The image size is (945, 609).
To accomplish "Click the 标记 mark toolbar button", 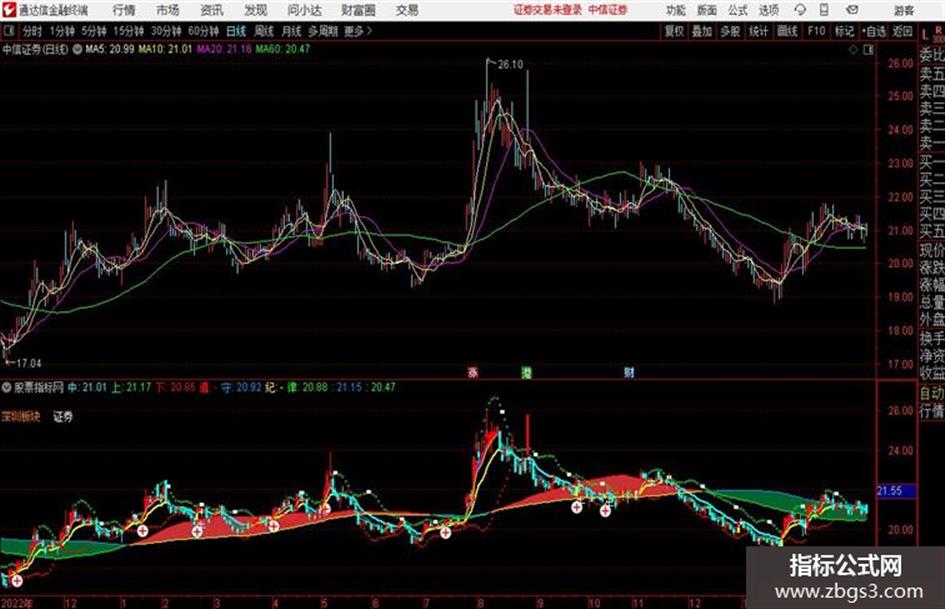I will pos(844,31).
